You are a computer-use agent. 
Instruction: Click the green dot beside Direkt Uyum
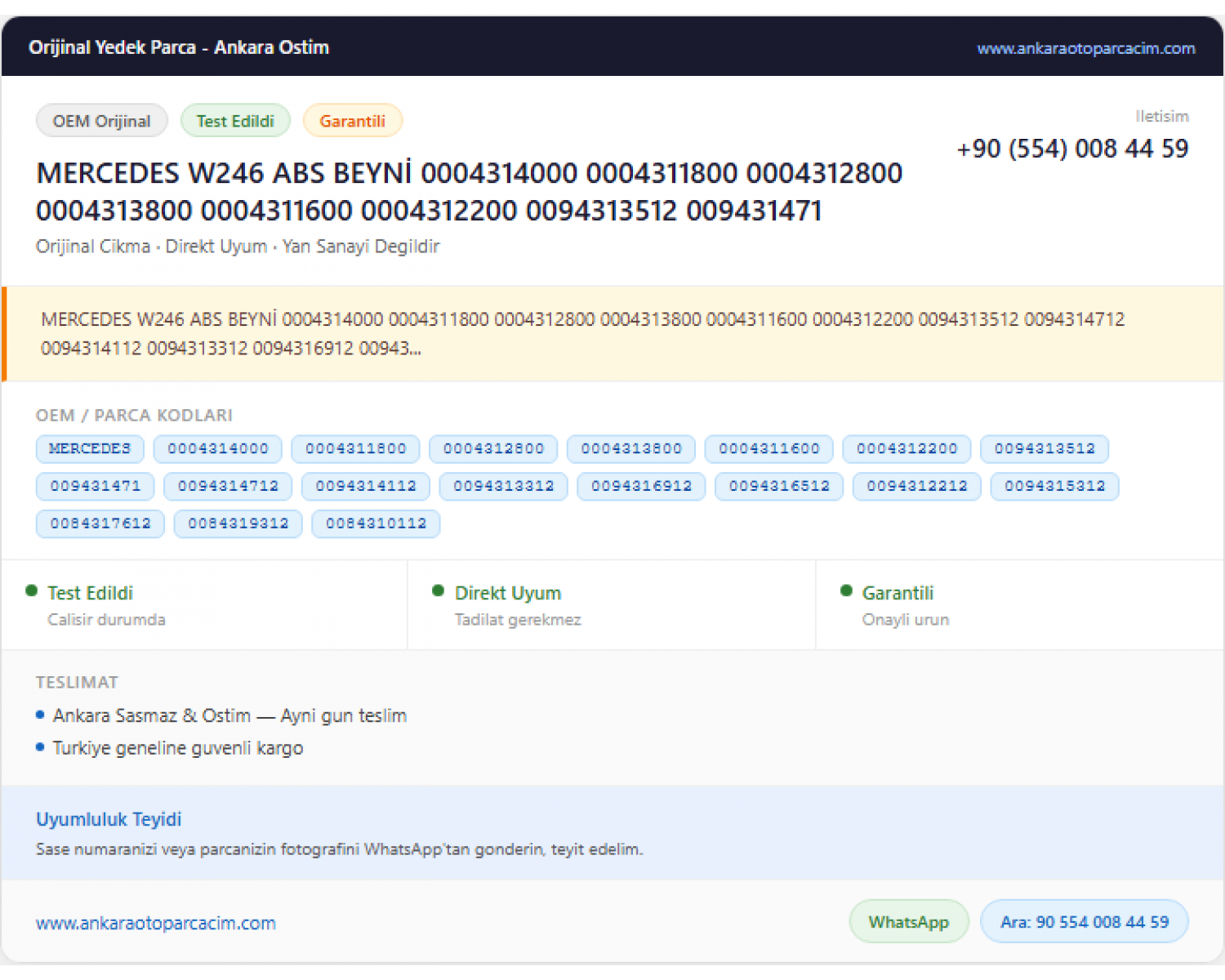[438, 590]
